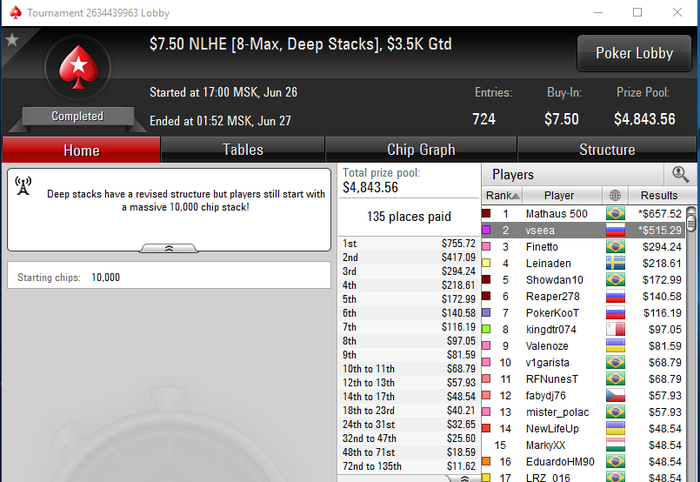Switch to the Tables tab

(243, 150)
